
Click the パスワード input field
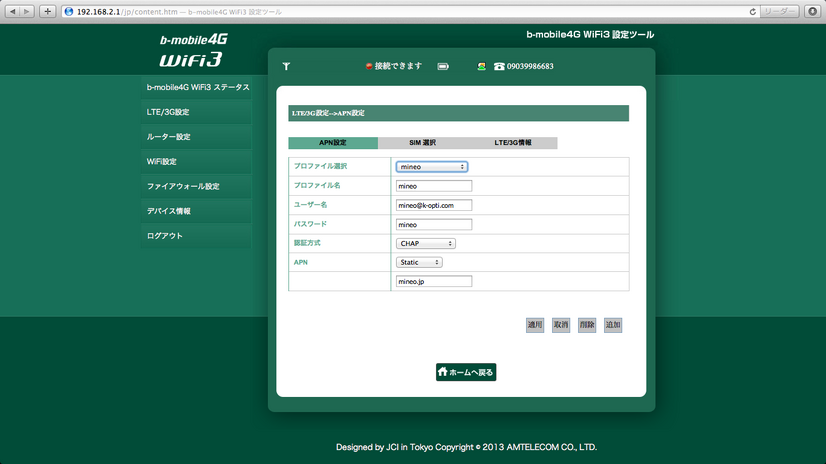pos(434,224)
